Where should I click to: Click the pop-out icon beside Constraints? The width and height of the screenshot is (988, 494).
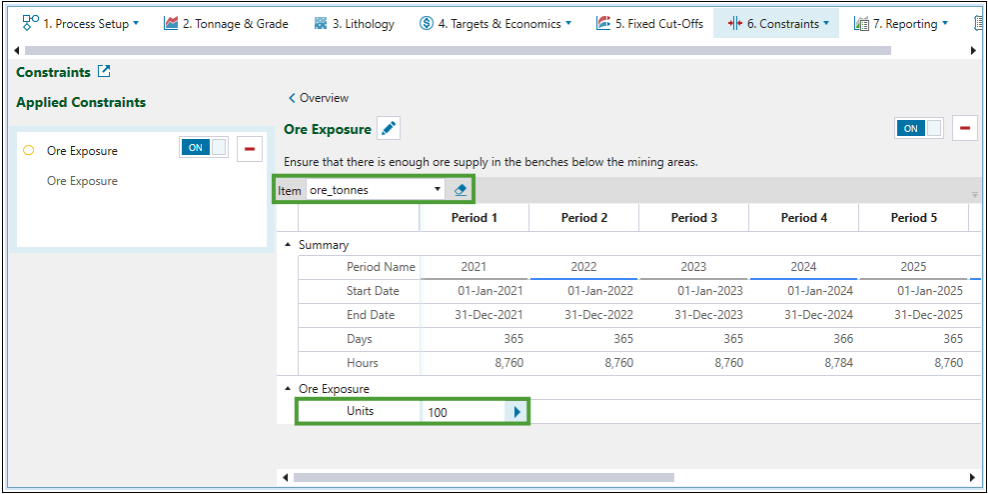click(x=104, y=71)
